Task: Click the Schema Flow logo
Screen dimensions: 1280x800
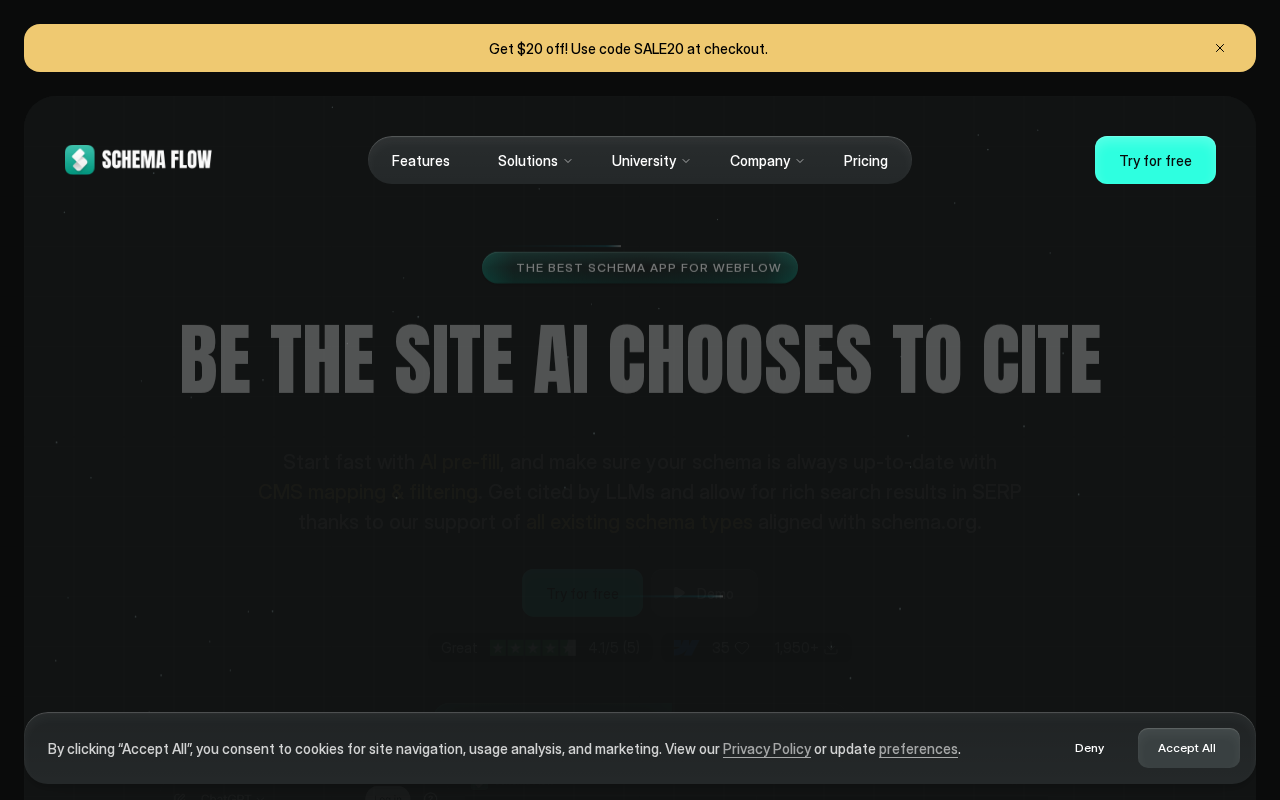Action: point(138,160)
